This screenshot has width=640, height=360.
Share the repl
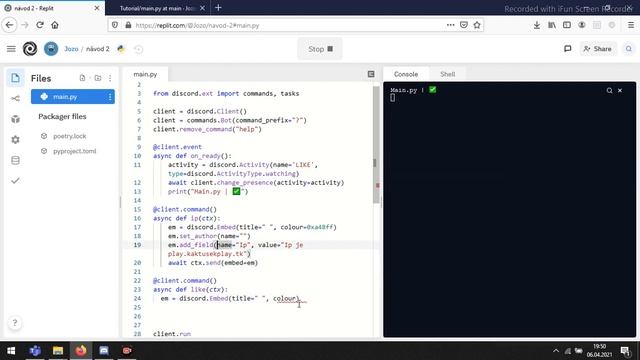(x=598, y=49)
